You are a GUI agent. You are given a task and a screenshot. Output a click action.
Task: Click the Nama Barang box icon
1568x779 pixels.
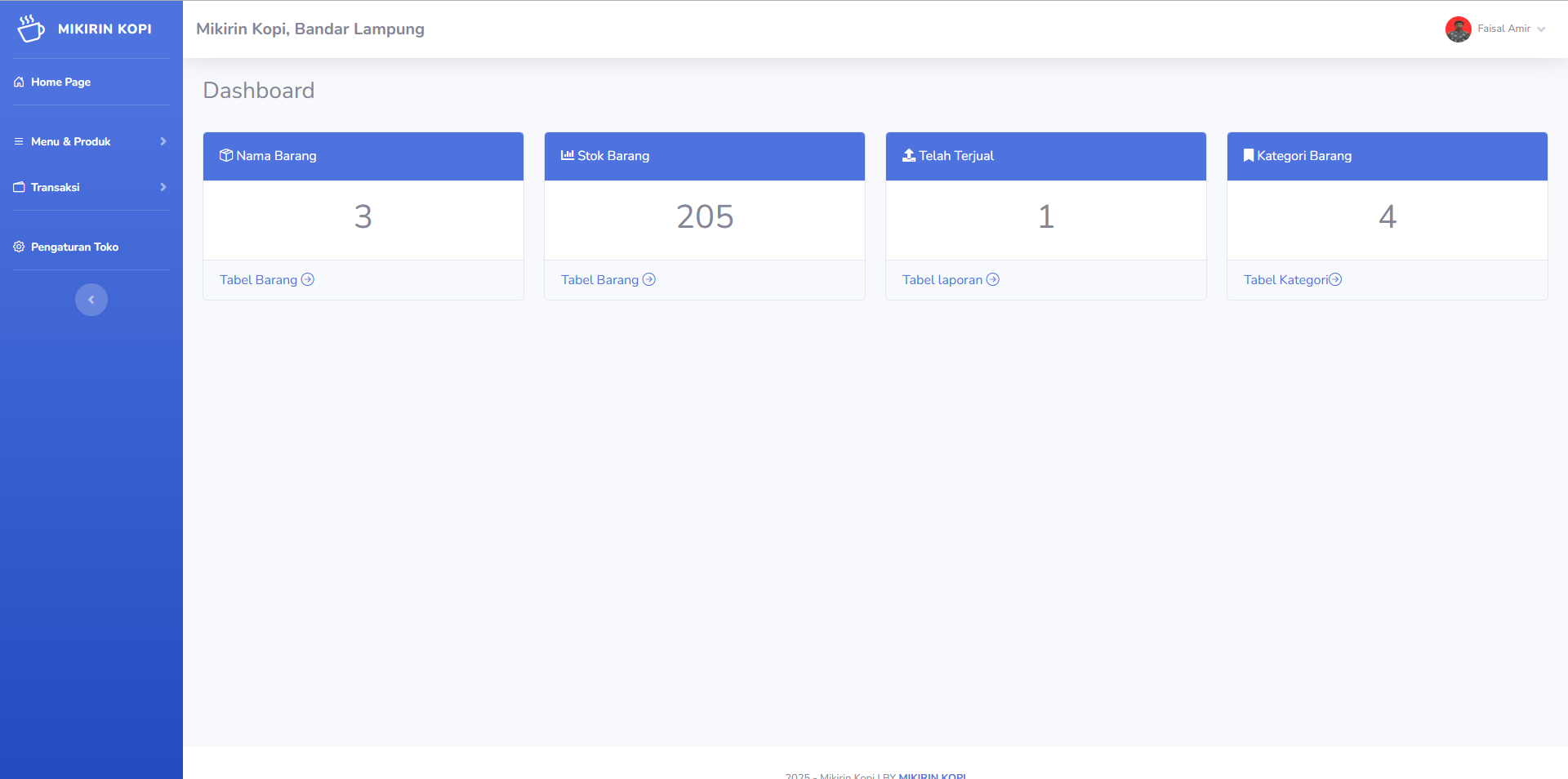pos(226,155)
